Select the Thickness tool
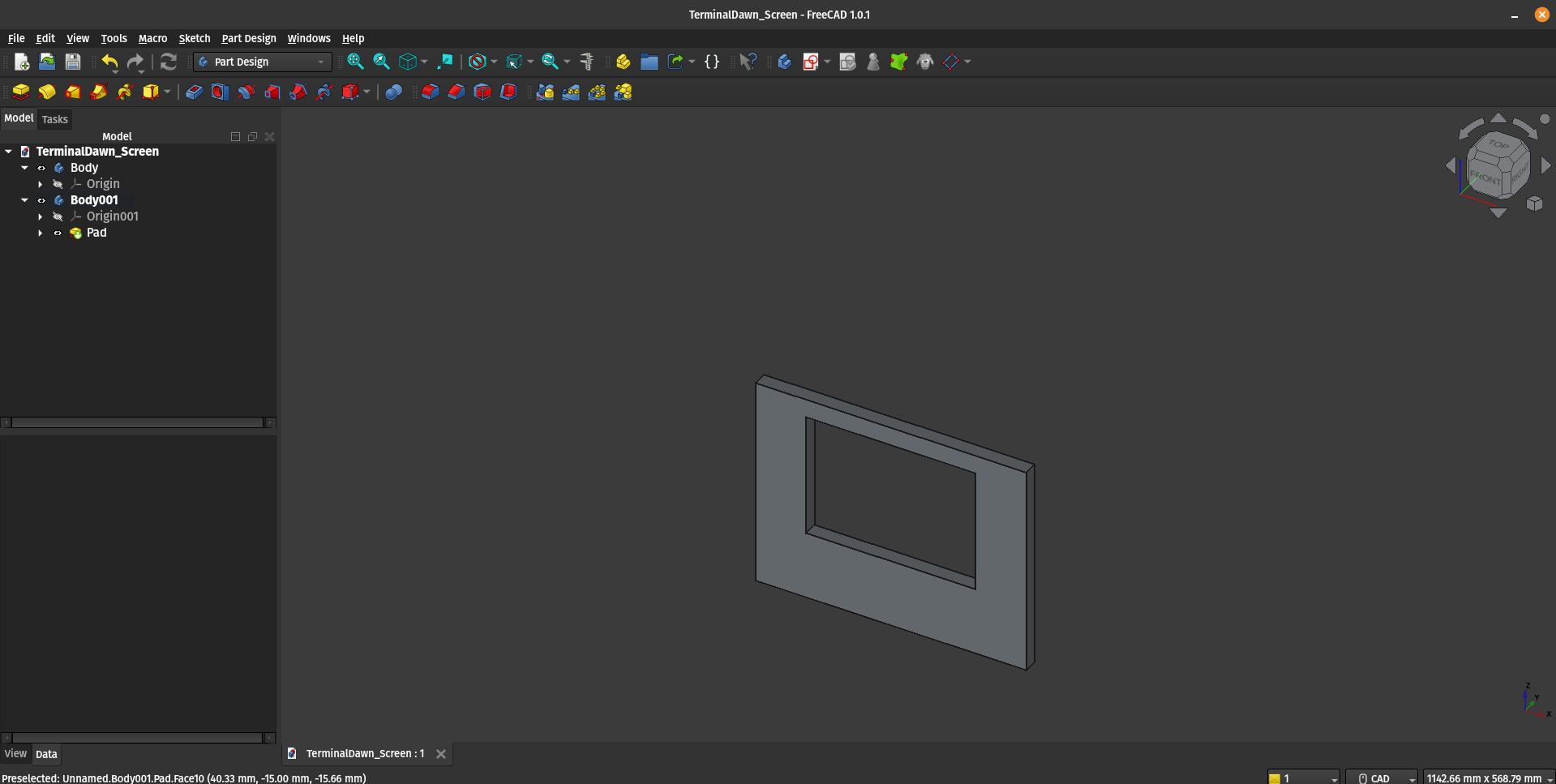 pyautogui.click(x=508, y=92)
